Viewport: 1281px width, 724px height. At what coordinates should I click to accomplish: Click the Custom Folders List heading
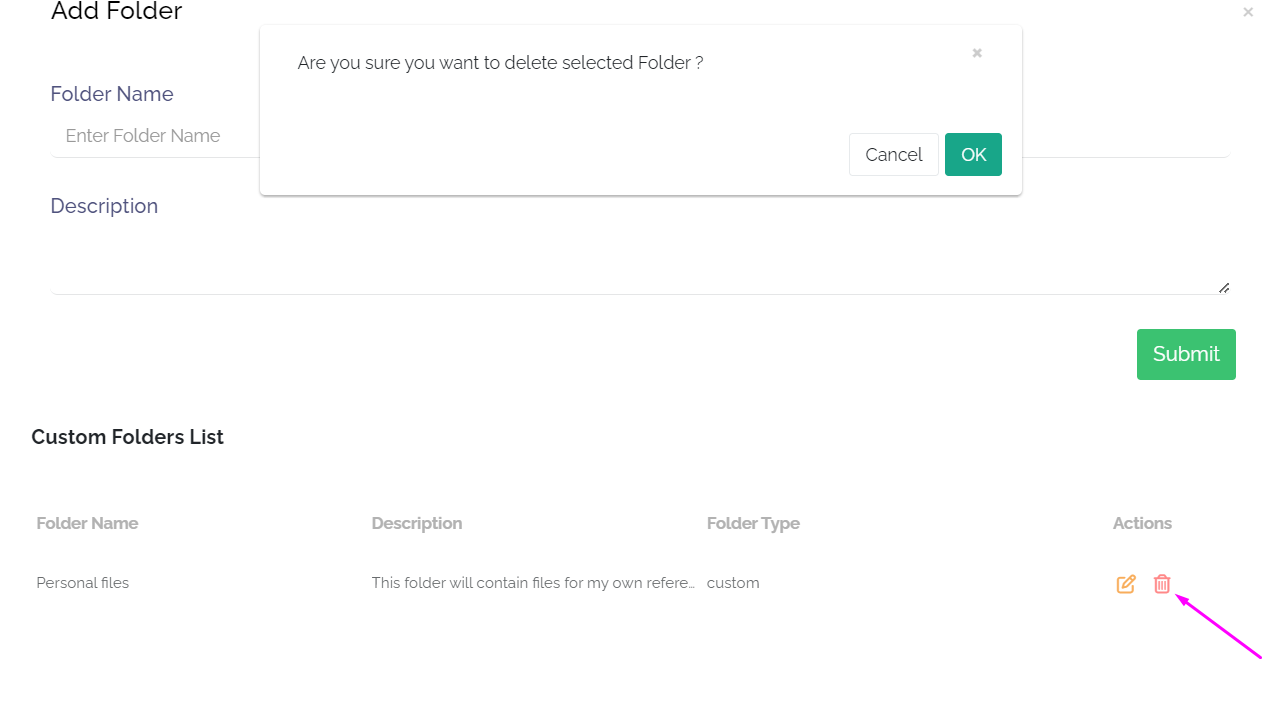click(128, 437)
